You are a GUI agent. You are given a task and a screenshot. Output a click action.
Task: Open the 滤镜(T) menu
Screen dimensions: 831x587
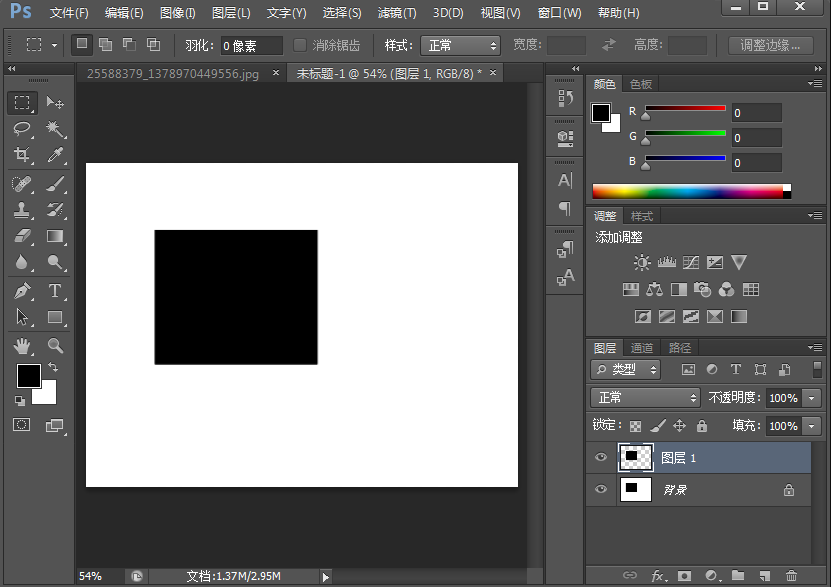click(x=397, y=13)
